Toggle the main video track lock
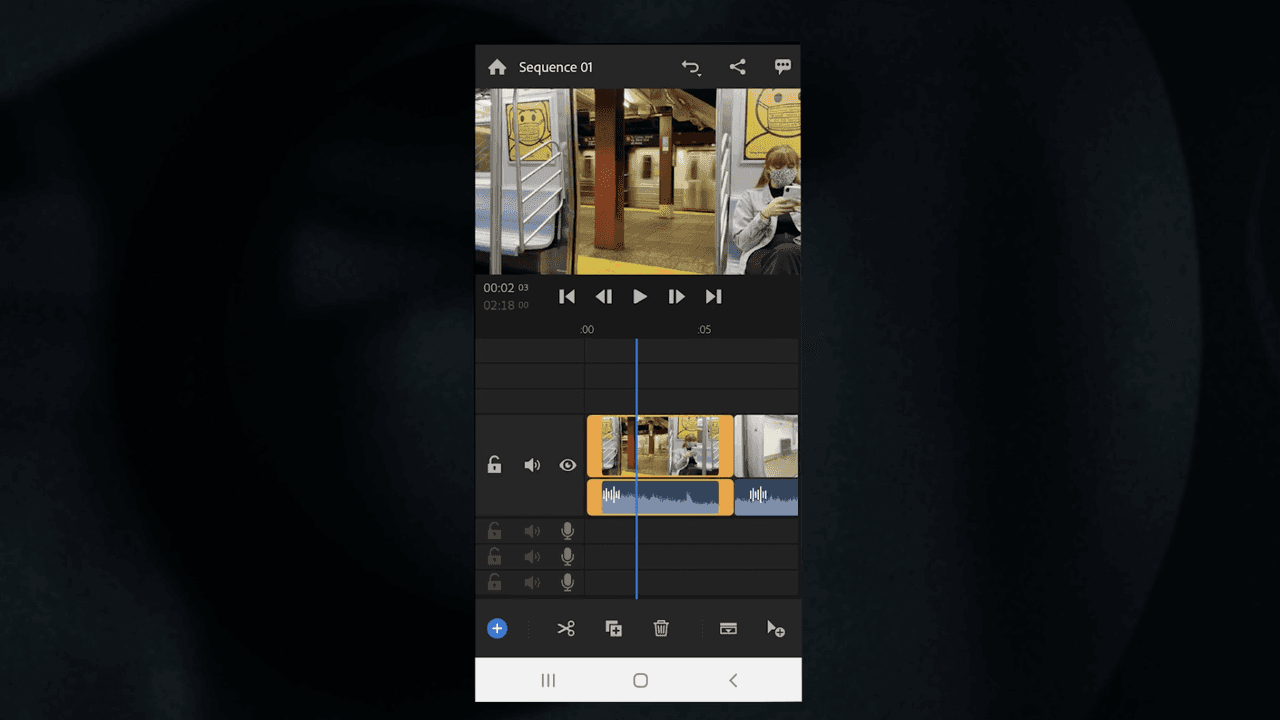The image size is (1280, 720). [x=494, y=465]
